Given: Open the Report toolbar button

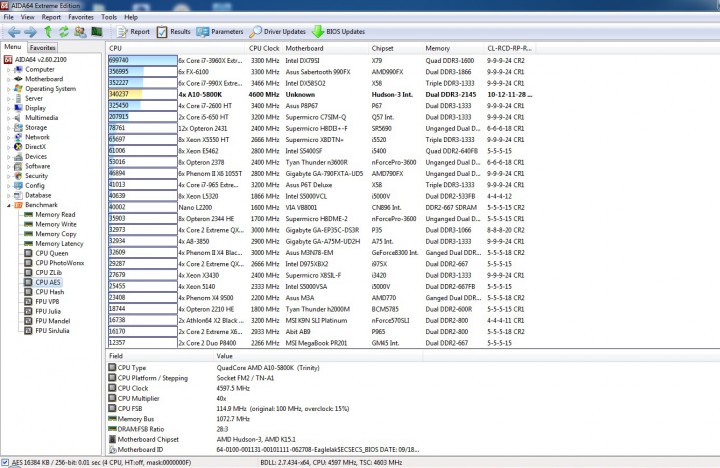Looking at the screenshot, I should pos(133,32).
